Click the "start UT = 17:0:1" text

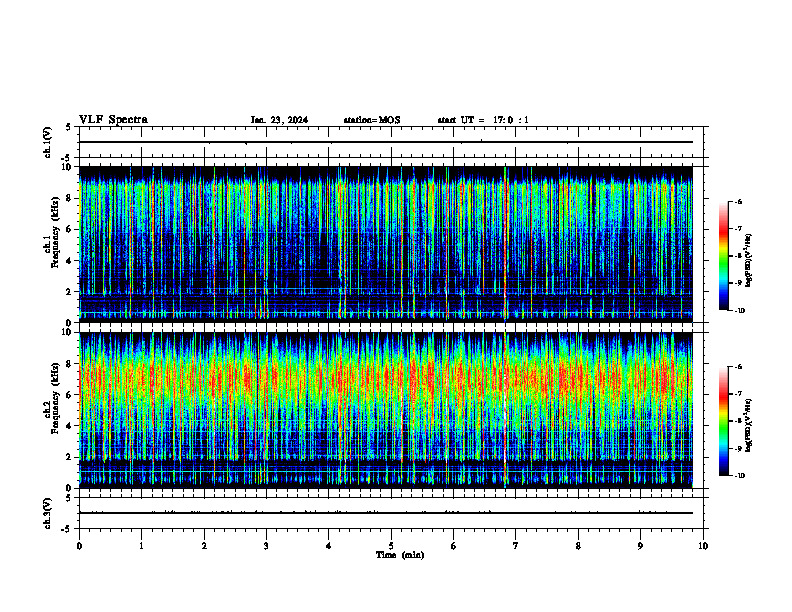pyautogui.click(x=483, y=120)
